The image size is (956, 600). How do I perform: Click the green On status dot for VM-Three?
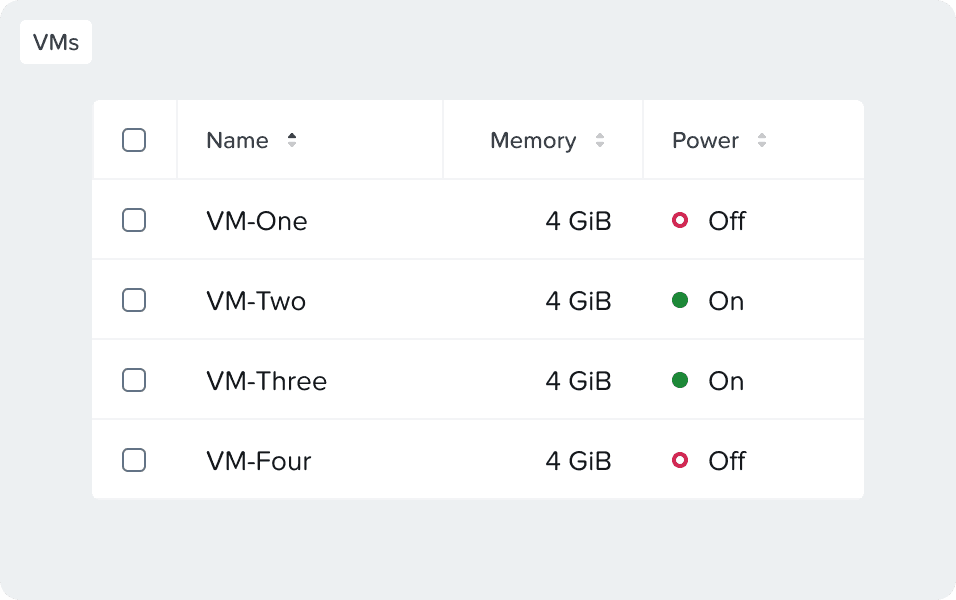(x=680, y=380)
